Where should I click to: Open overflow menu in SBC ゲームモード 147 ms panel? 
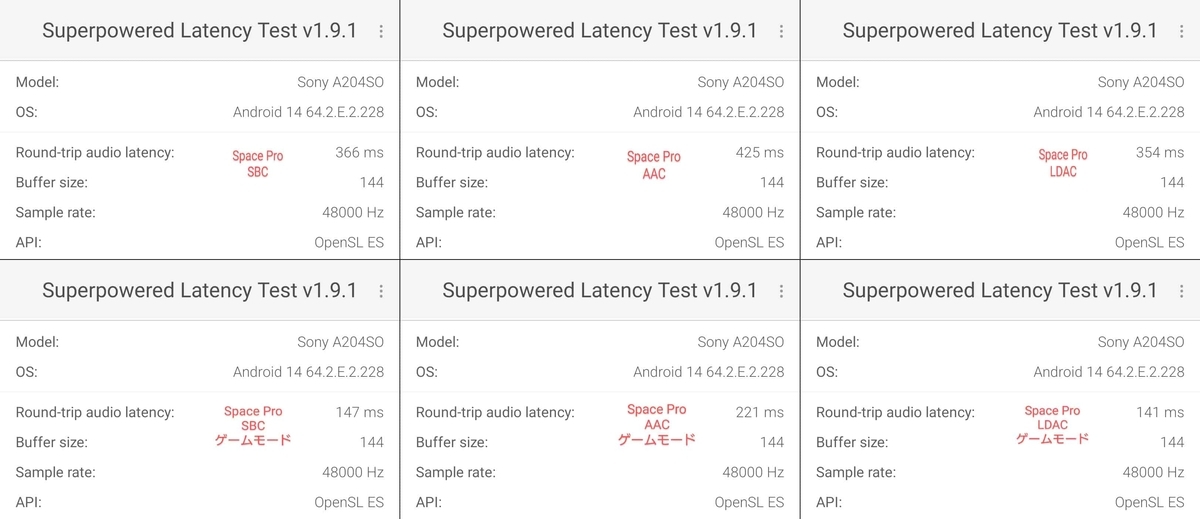tap(381, 291)
